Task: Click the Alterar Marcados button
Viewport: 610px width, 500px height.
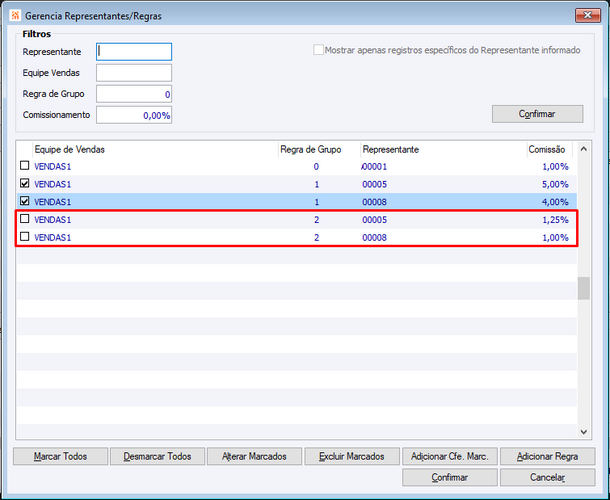Action: point(254,456)
